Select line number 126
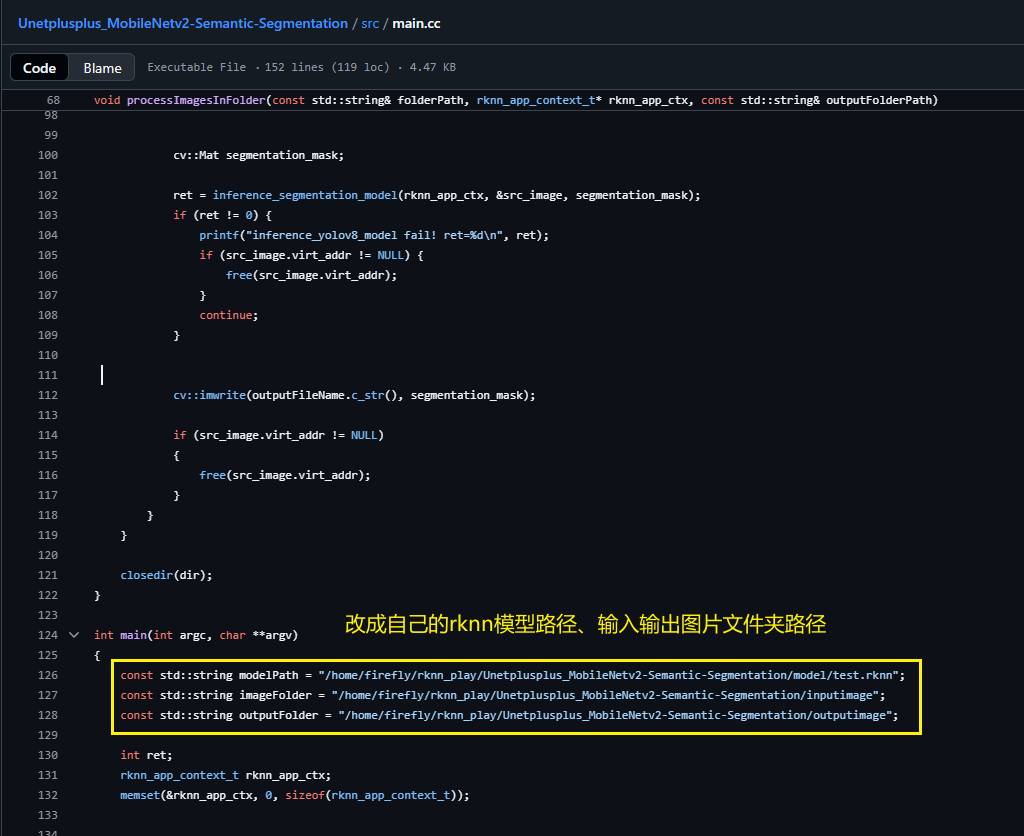The image size is (1024, 836). tap(48, 675)
